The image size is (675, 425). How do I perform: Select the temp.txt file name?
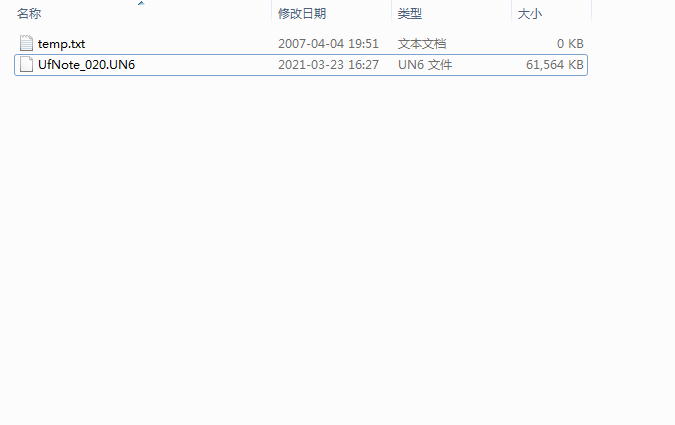(x=62, y=44)
